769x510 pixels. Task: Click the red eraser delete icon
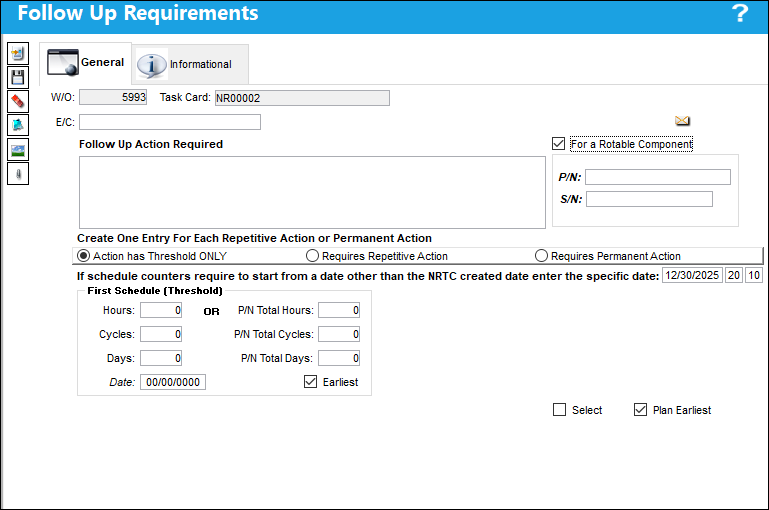pos(18,101)
